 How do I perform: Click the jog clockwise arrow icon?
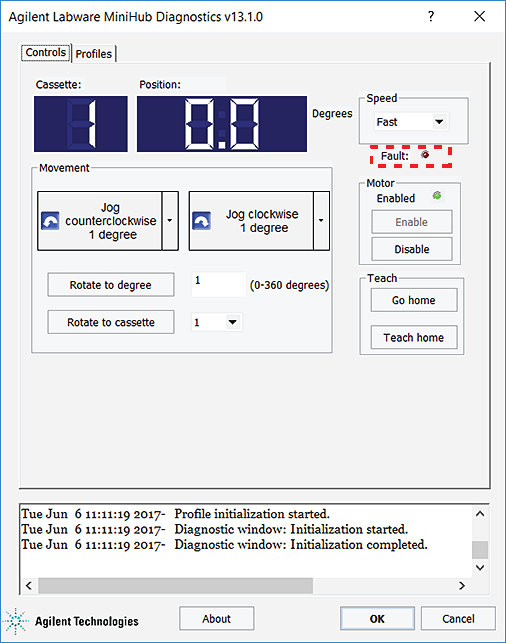tap(202, 221)
